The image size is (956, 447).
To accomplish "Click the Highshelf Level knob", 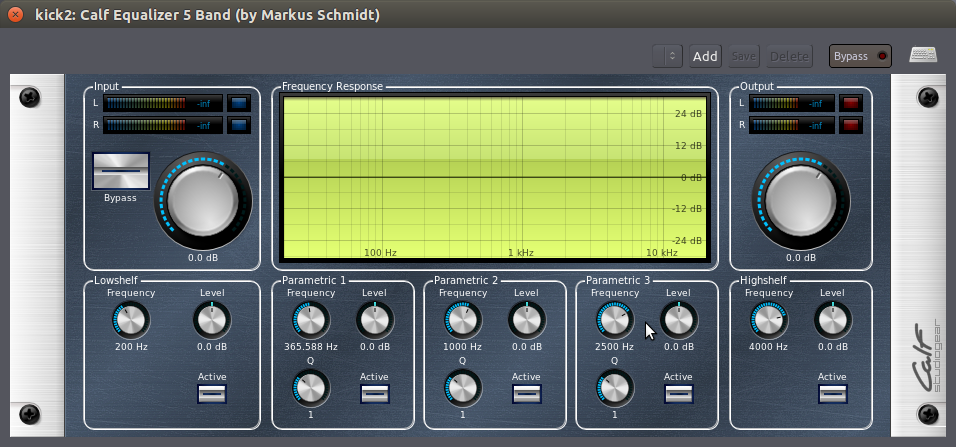I will (832, 320).
